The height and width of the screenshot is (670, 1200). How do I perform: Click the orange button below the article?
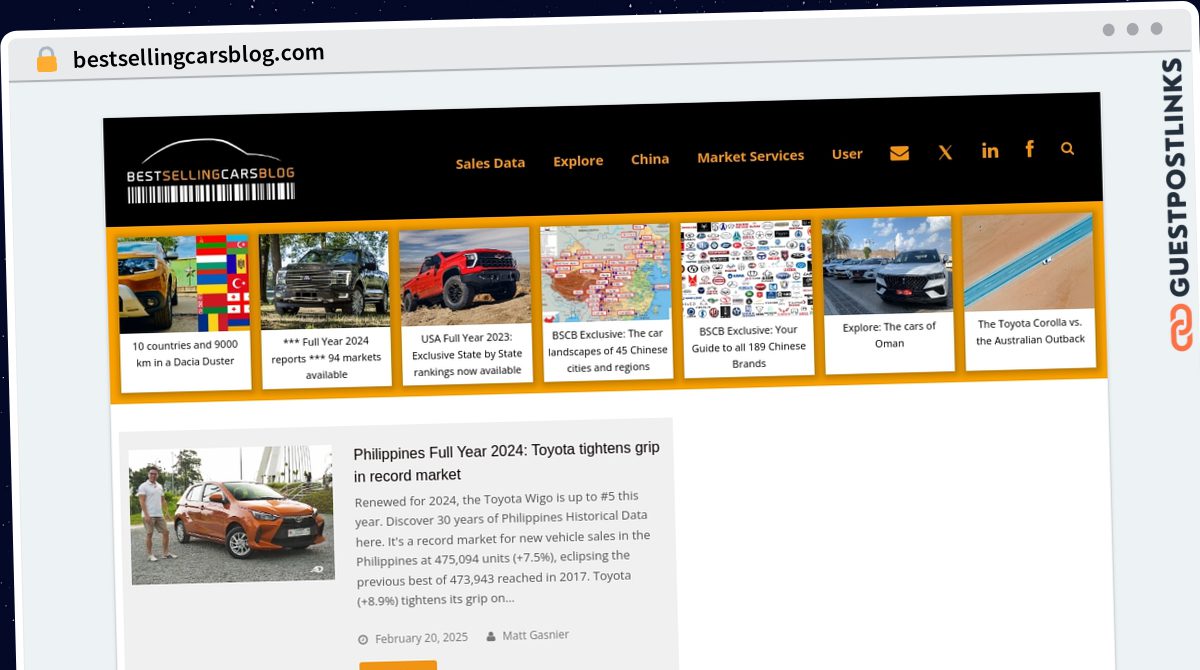398,665
